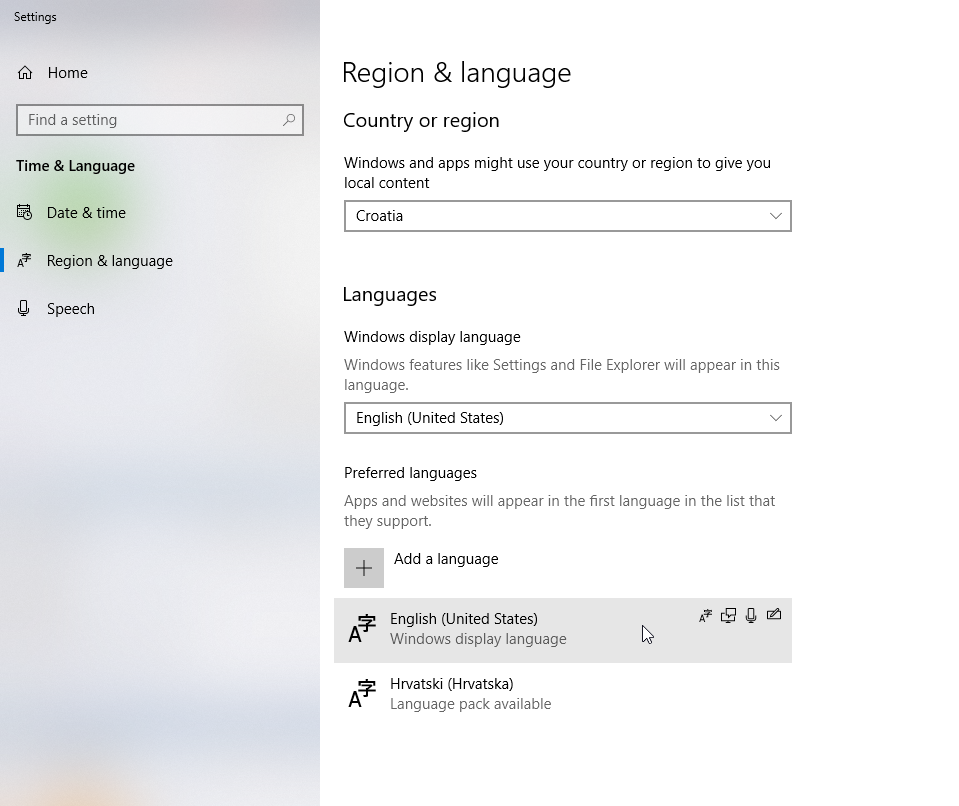This screenshot has height=806, width=959.
Task: Click the Date & time calendar icon
Action: (24, 212)
